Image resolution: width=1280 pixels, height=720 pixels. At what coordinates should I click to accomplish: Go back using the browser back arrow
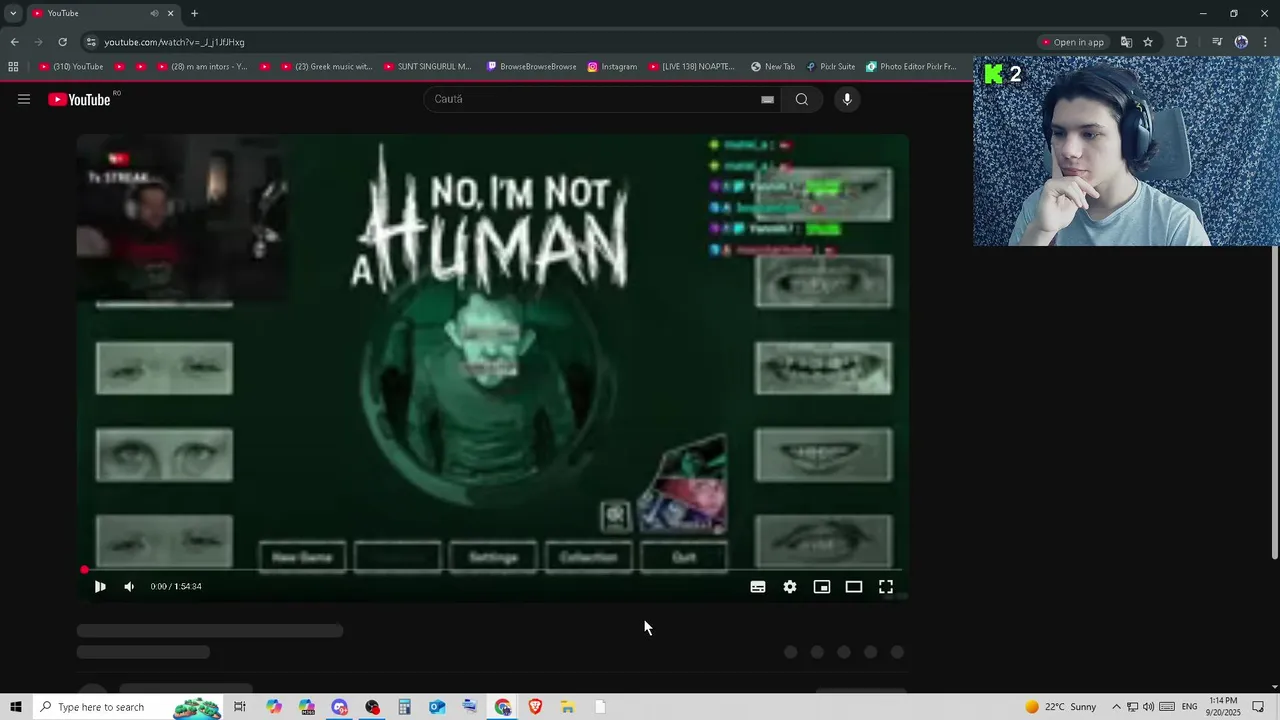pyautogui.click(x=14, y=42)
